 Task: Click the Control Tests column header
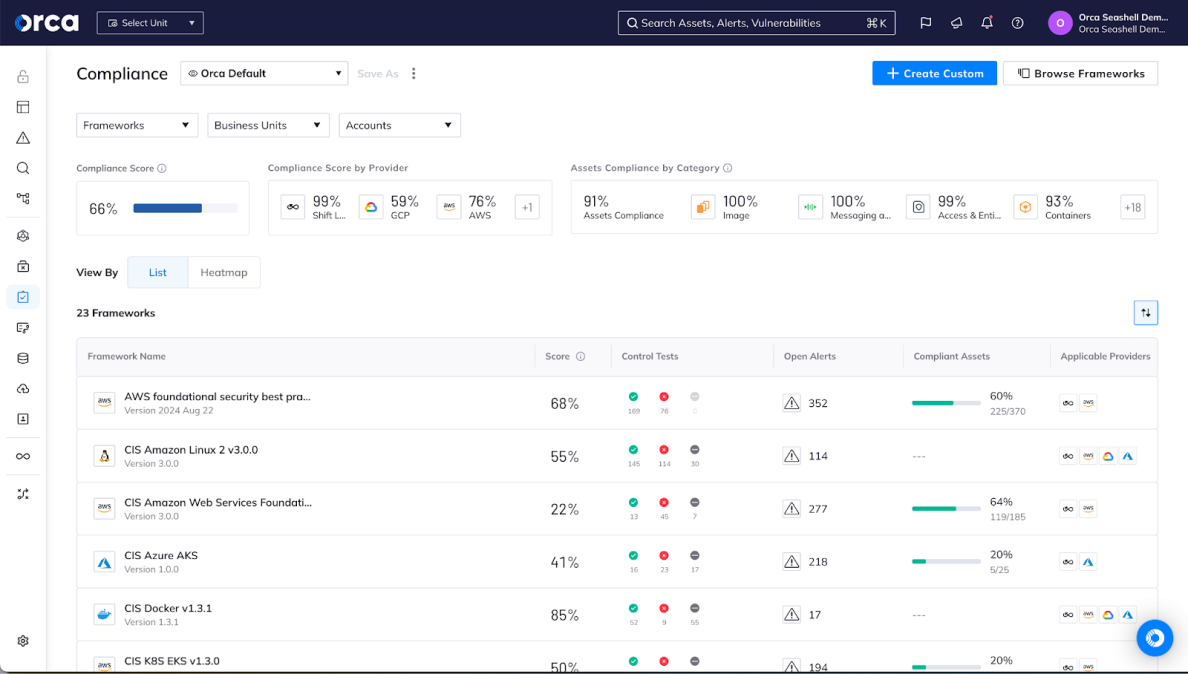click(x=649, y=356)
